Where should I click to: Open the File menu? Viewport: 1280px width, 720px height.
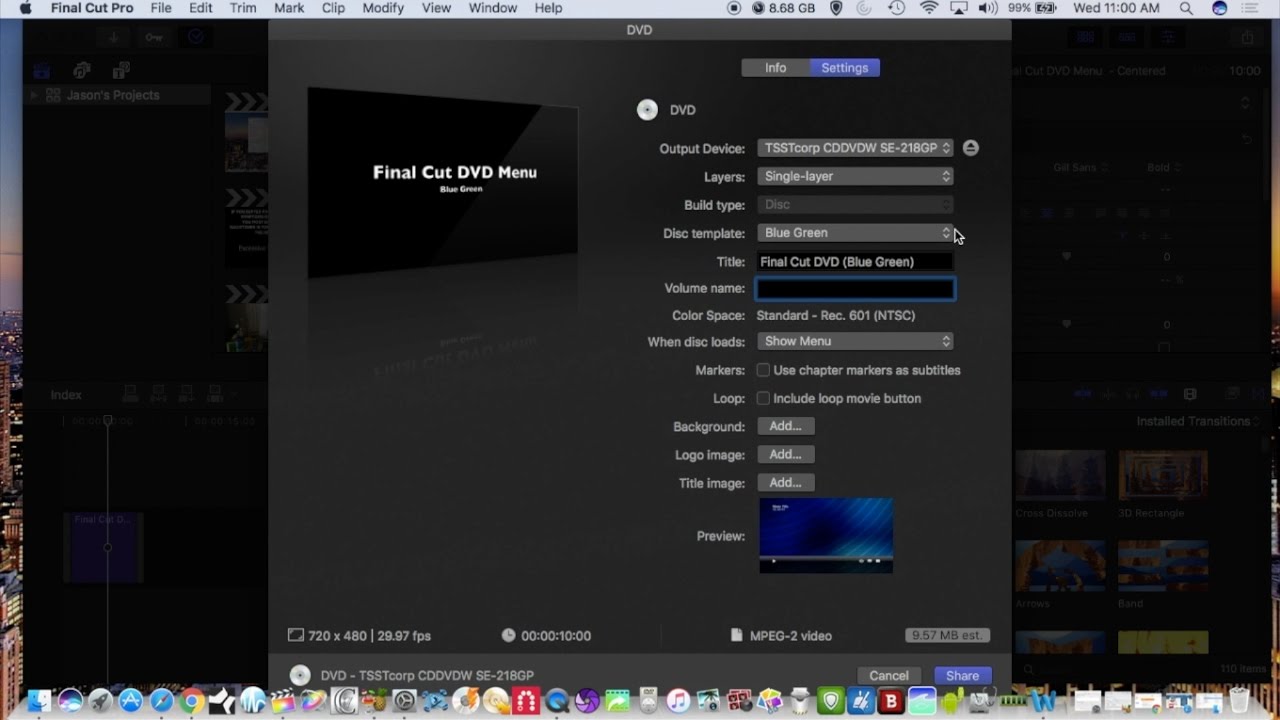pyautogui.click(x=161, y=8)
